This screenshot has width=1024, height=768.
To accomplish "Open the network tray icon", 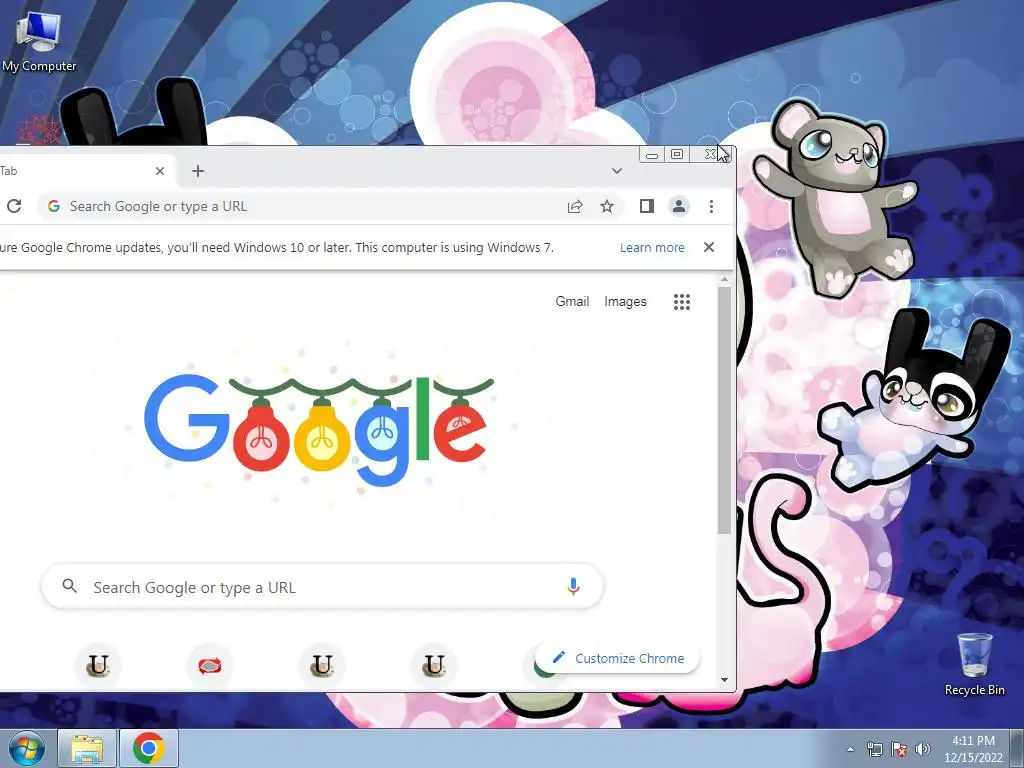I will (x=874, y=749).
